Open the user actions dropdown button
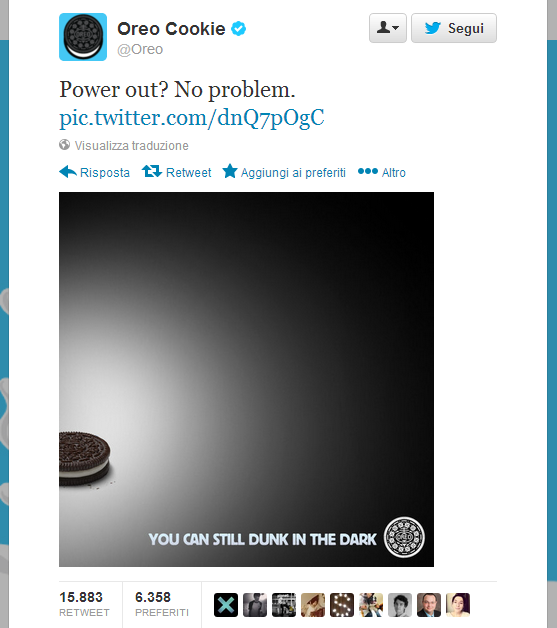Image resolution: width=557 pixels, height=628 pixels. pos(388,28)
